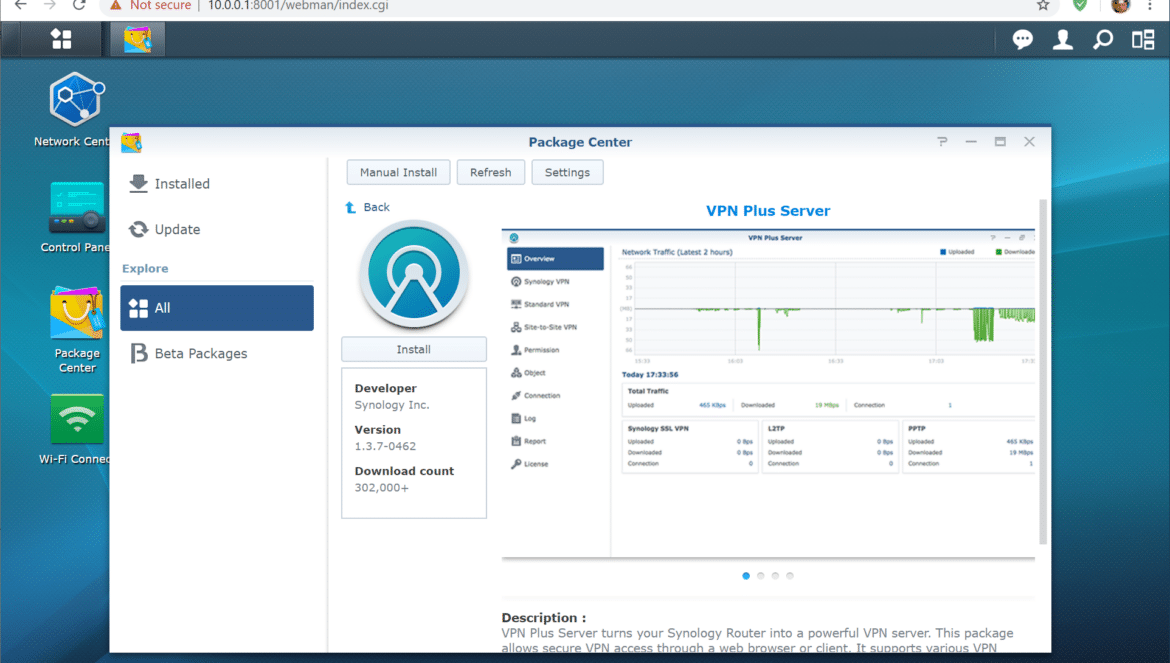
Task: Click the Not secure warning icon
Action: point(115,5)
